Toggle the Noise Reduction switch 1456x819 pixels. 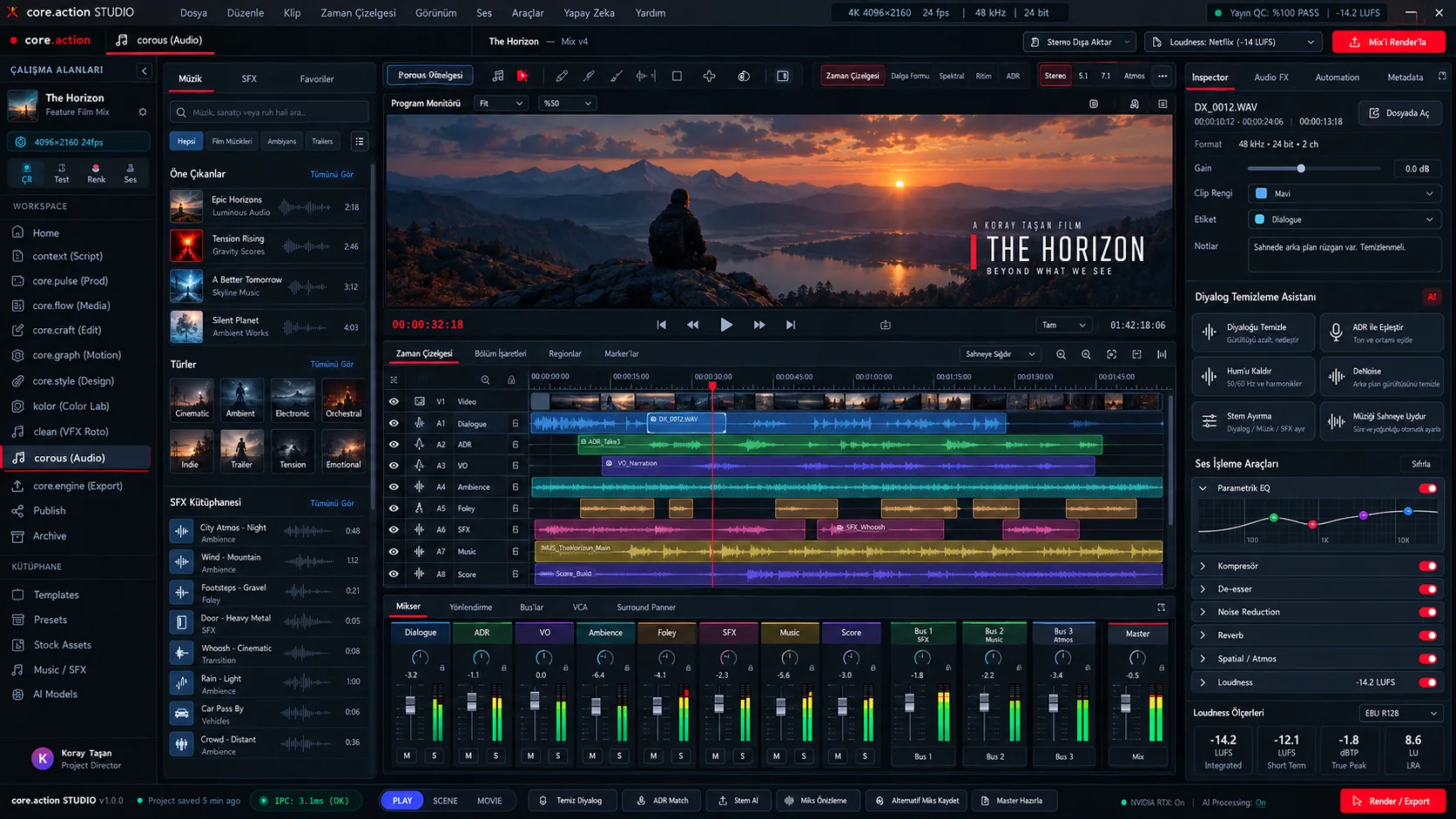coord(1427,612)
